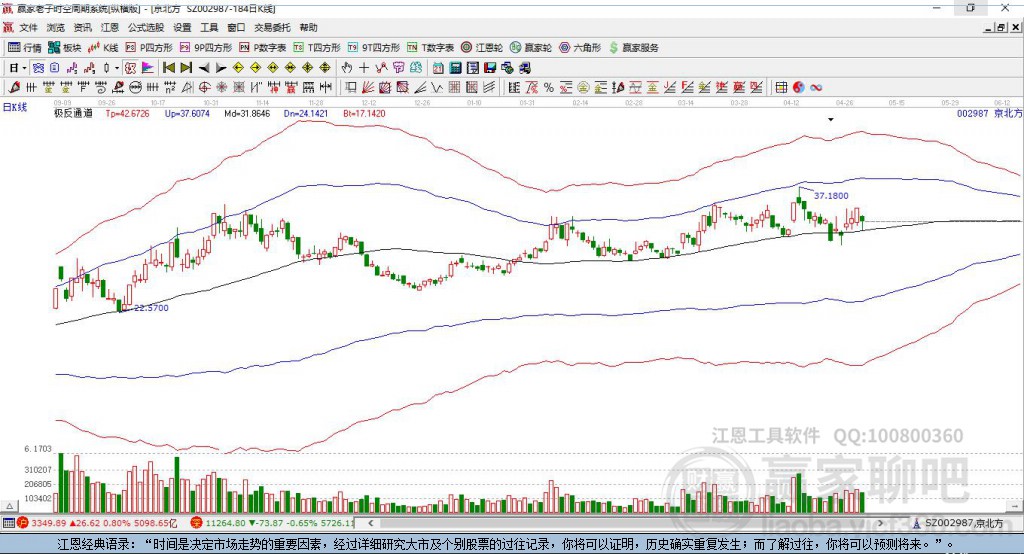Select the Gann fan rays tool
Screen dimensions: 1024x554
pos(368,88)
